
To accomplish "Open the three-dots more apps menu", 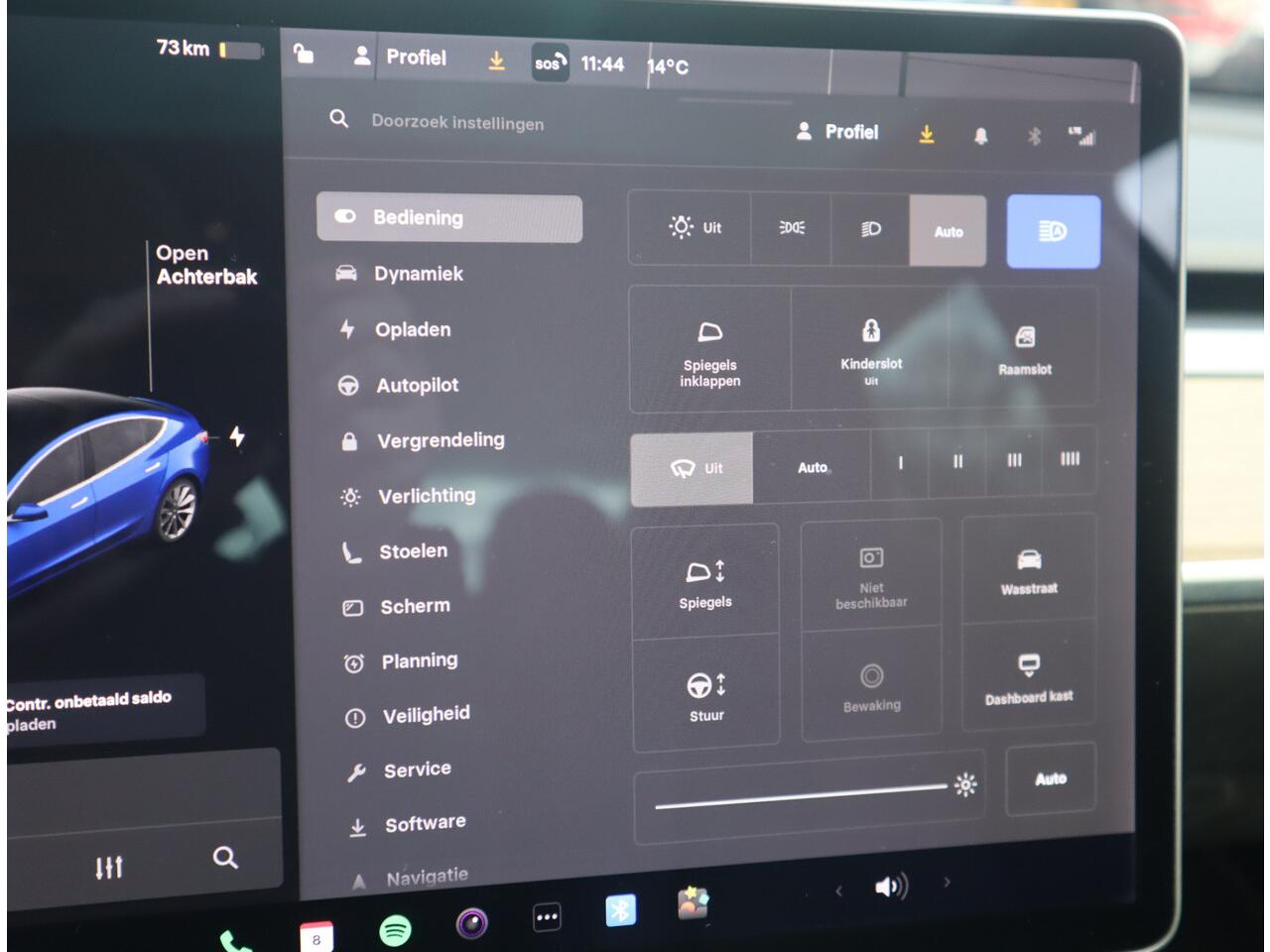I will (x=547, y=917).
